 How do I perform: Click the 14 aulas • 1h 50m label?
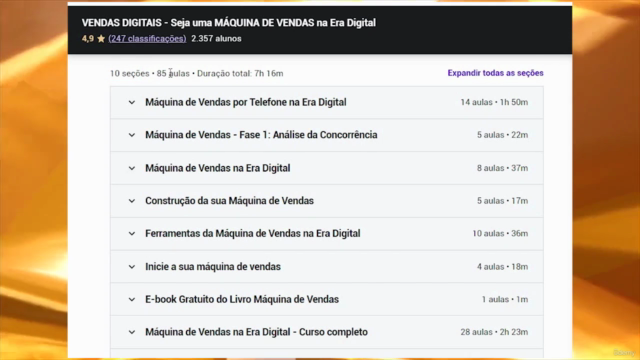click(x=494, y=102)
